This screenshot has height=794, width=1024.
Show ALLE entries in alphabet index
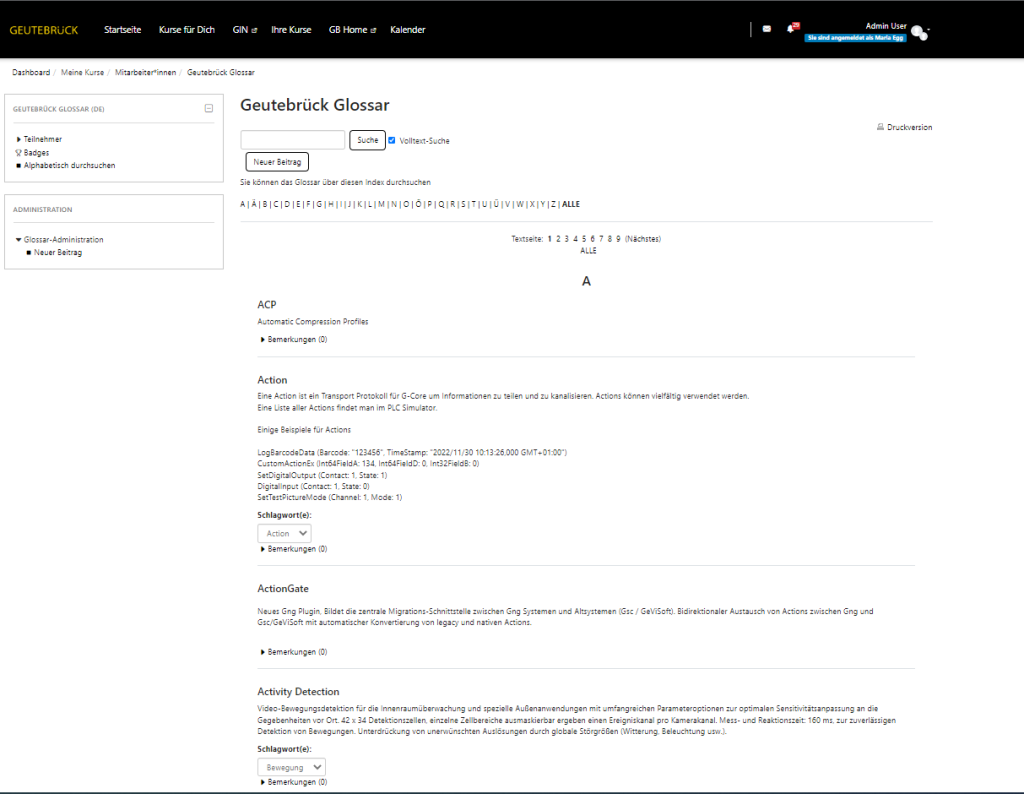point(571,204)
